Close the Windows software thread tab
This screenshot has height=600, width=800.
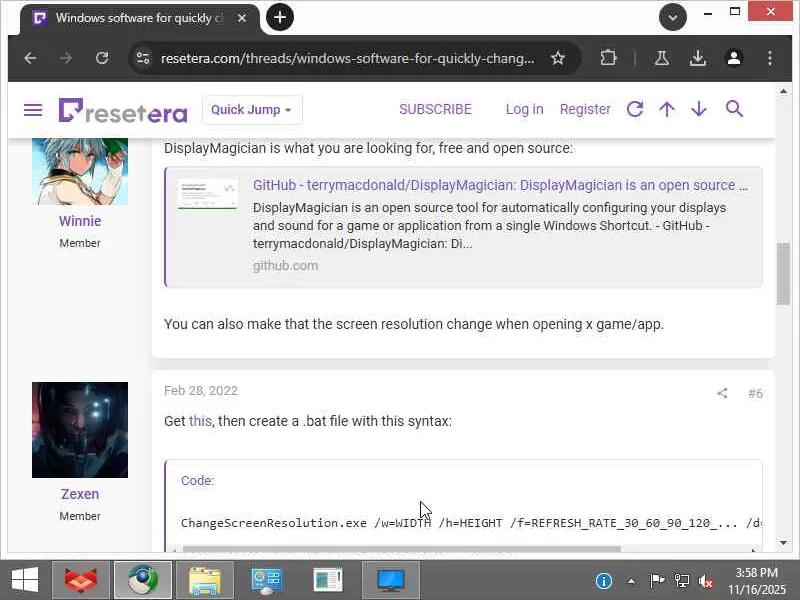(242, 18)
